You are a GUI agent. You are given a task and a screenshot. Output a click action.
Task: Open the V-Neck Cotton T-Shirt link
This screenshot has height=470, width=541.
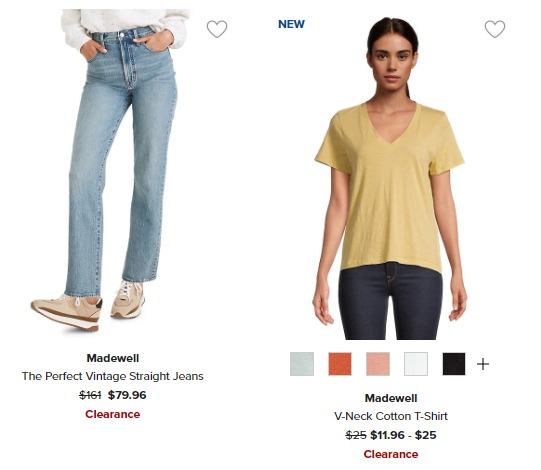(x=391, y=416)
